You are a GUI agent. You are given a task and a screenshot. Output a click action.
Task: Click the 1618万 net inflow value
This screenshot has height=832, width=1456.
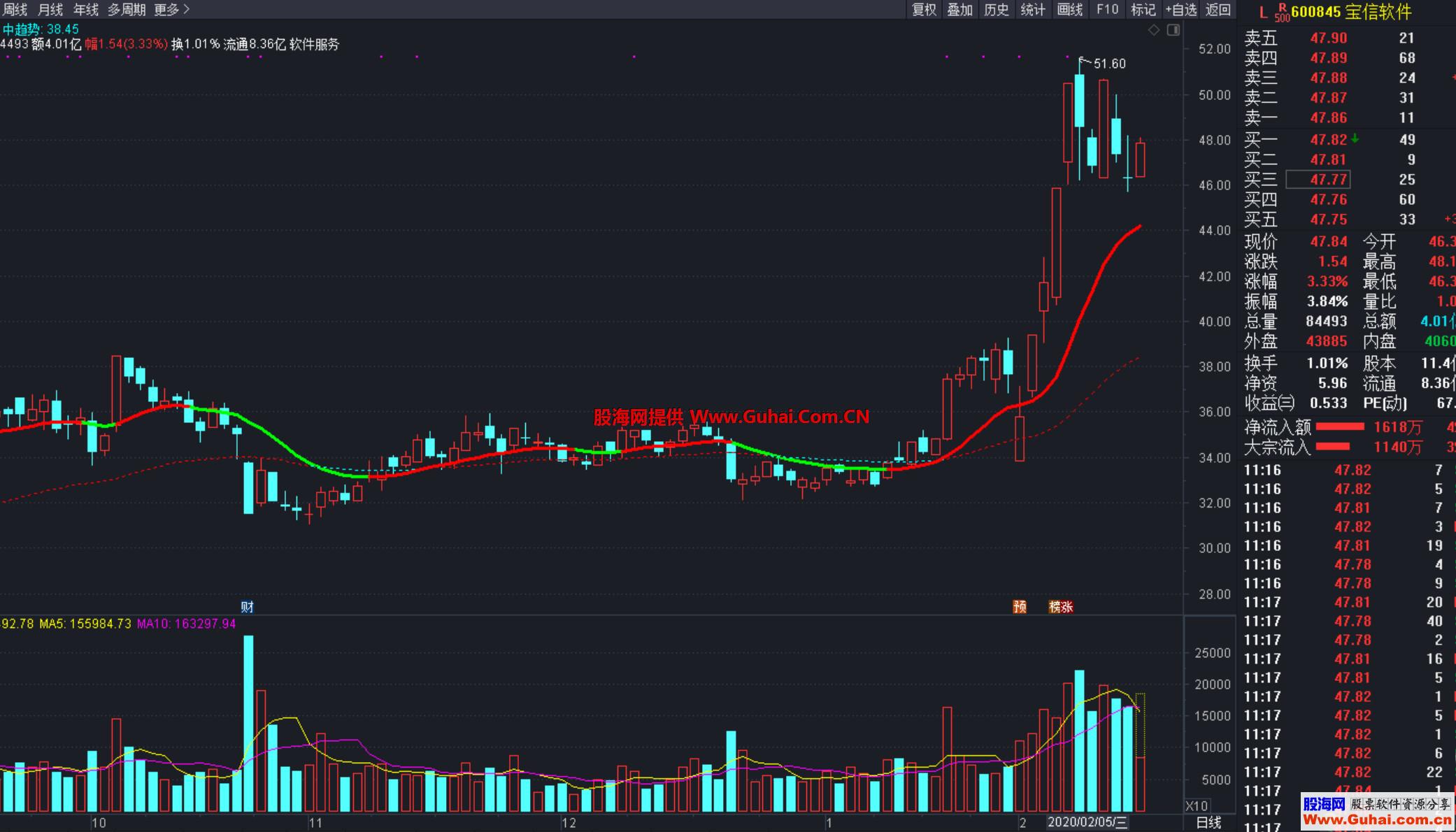point(1397,426)
